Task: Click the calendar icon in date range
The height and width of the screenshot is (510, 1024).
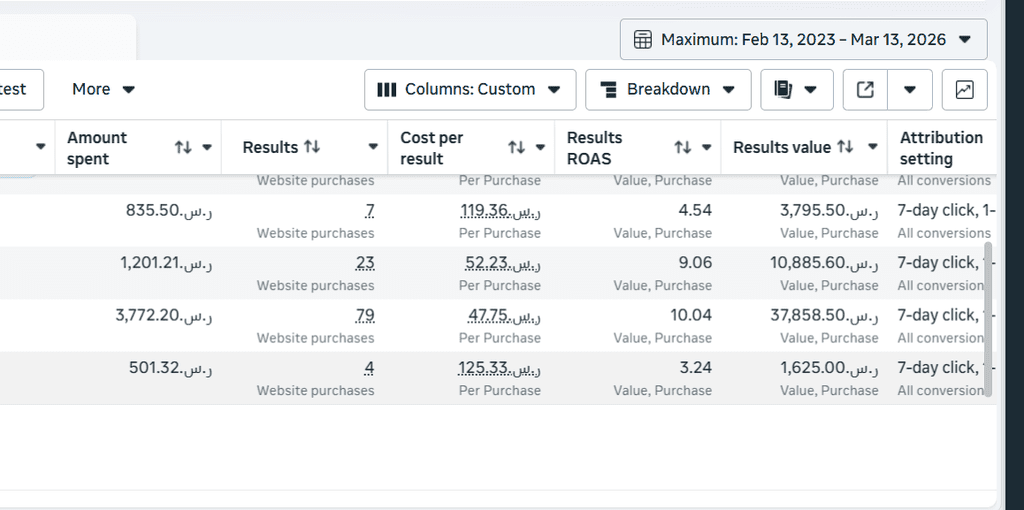Action: click(x=644, y=40)
